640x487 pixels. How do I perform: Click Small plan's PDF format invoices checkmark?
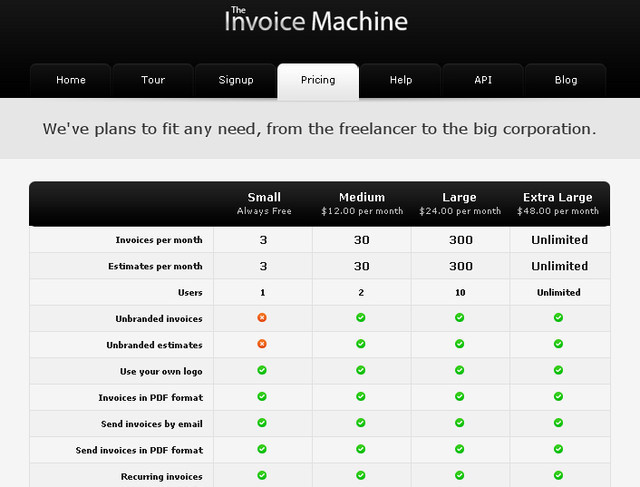[262, 397]
